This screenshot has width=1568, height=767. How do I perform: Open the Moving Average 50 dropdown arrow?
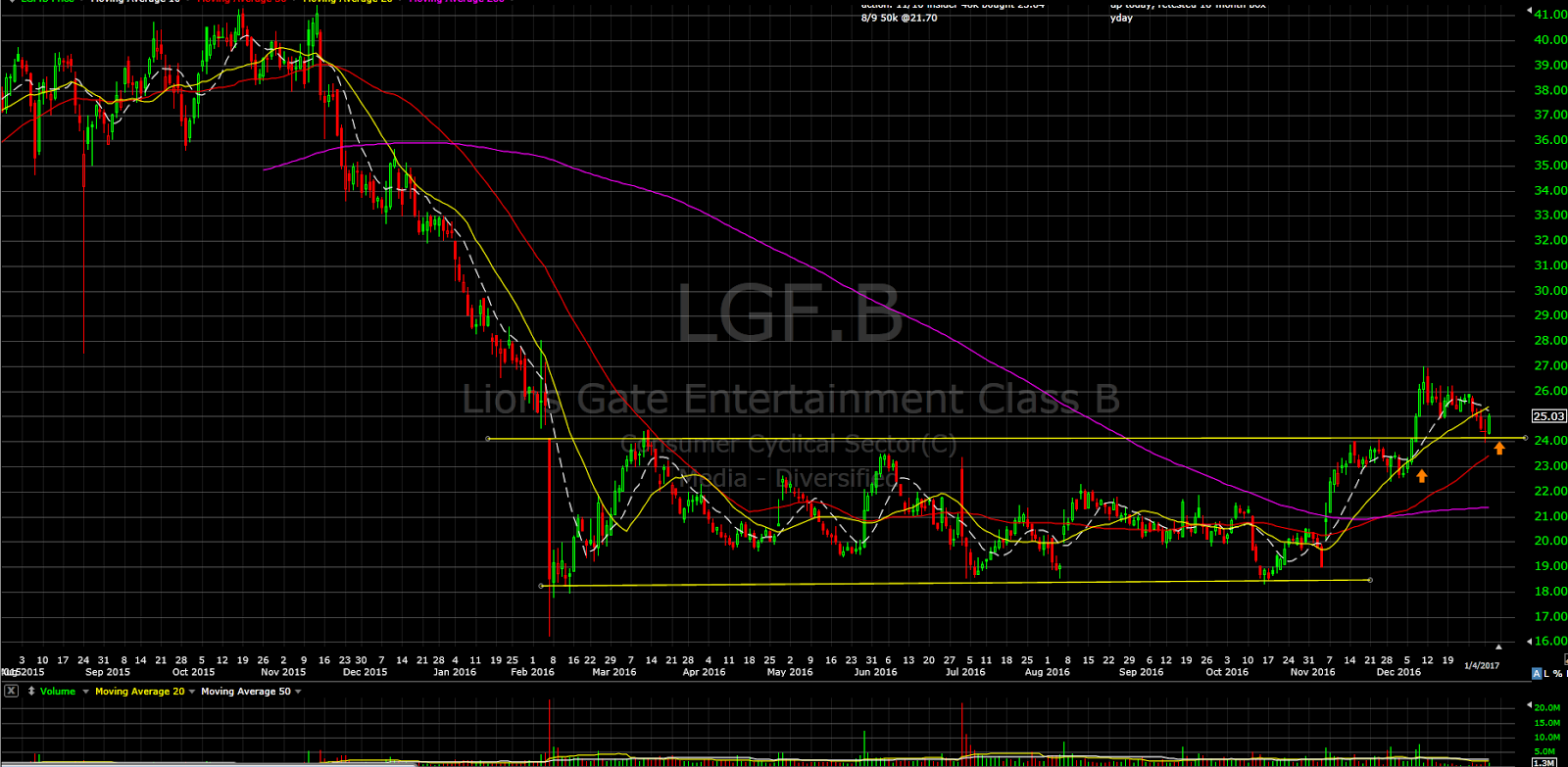pos(298,692)
